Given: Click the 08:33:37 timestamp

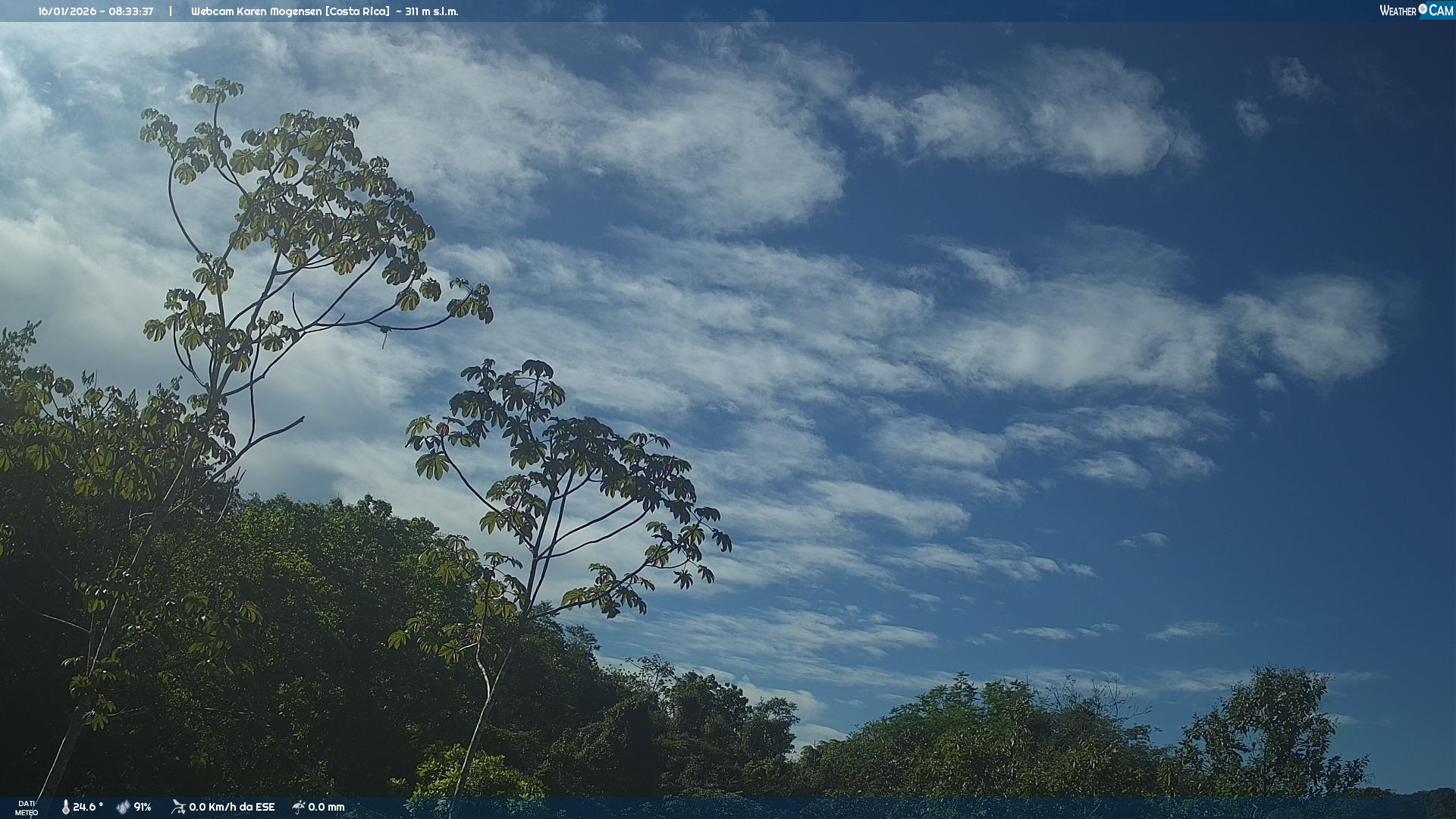Looking at the screenshot, I should click(130, 11).
